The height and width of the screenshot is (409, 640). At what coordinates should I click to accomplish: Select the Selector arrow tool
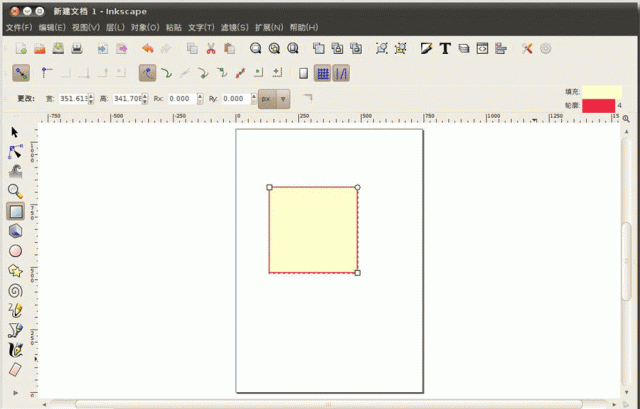point(15,132)
